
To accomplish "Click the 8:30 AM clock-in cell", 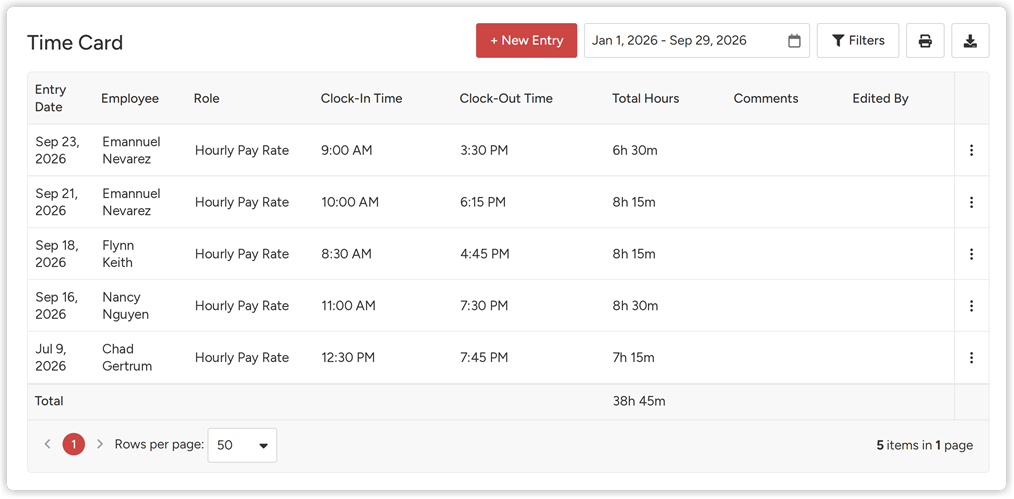I will tap(347, 254).
